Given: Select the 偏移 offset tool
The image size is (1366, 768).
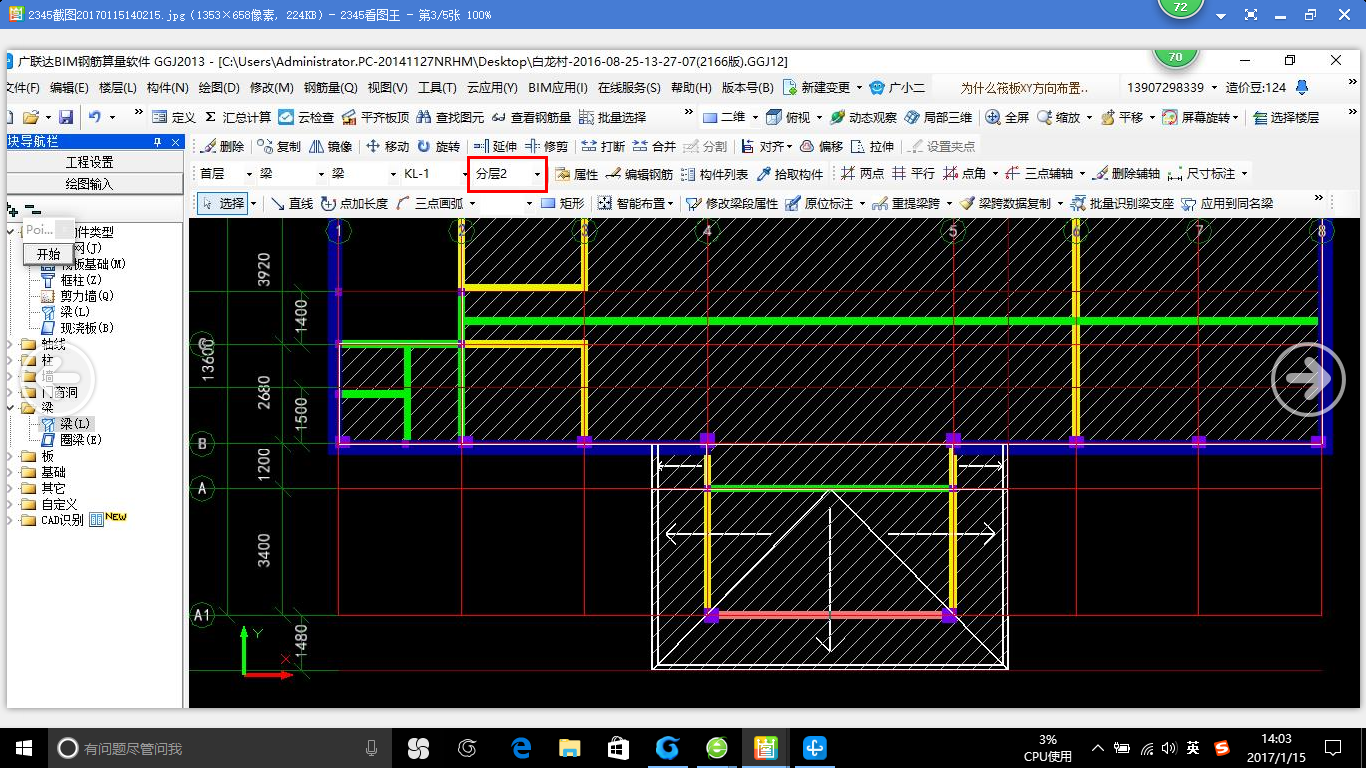Looking at the screenshot, I should pyautogui.click(x=821, y=146).
